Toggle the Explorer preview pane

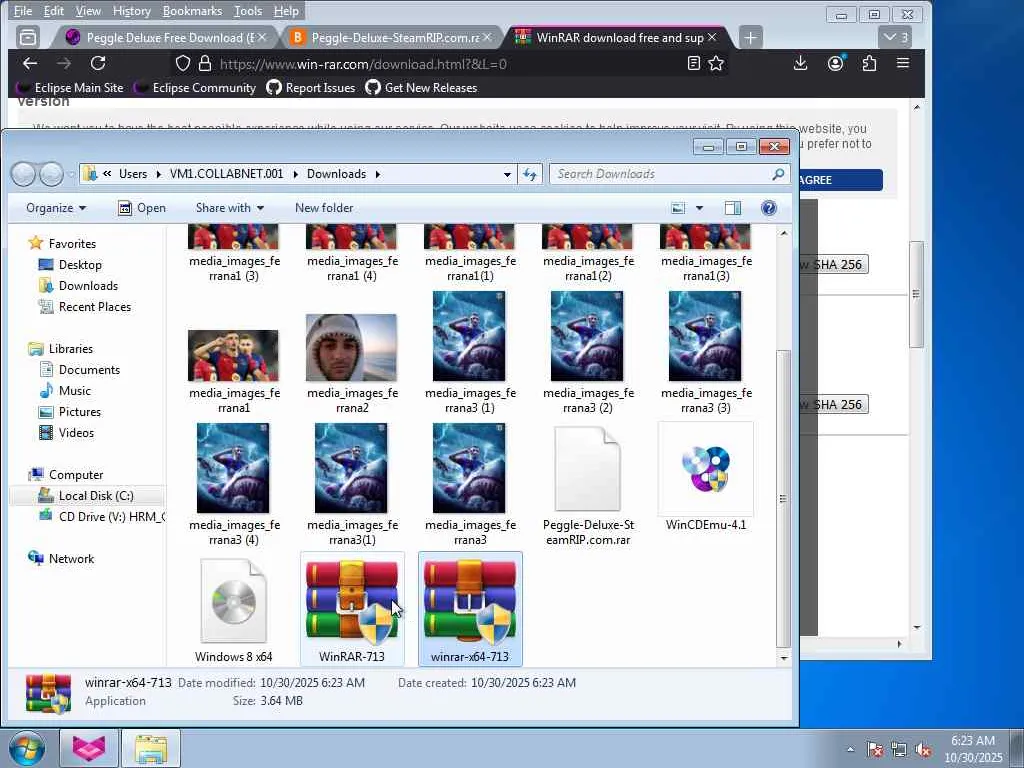coord(733,208)
